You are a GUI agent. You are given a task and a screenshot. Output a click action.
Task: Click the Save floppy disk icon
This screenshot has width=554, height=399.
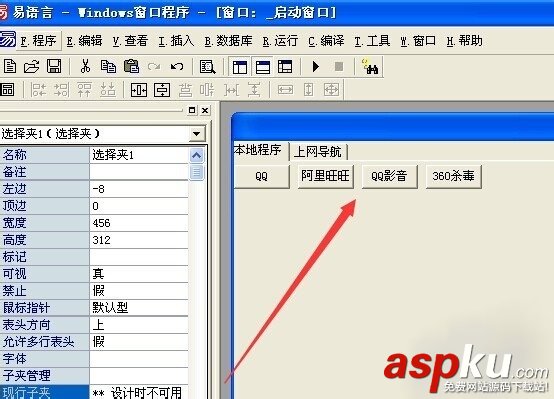pos(54,66)
